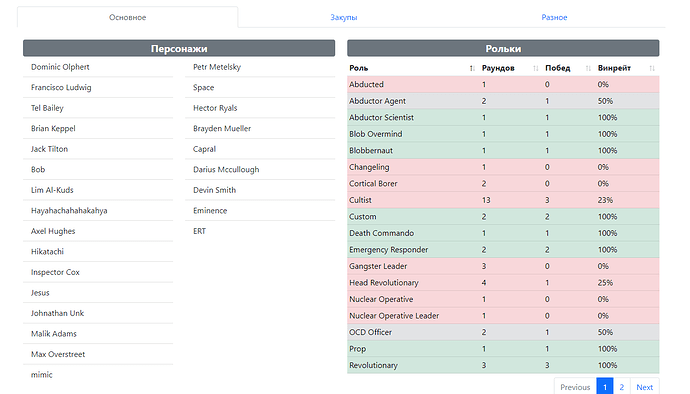Go to Next page of roles

644,387
